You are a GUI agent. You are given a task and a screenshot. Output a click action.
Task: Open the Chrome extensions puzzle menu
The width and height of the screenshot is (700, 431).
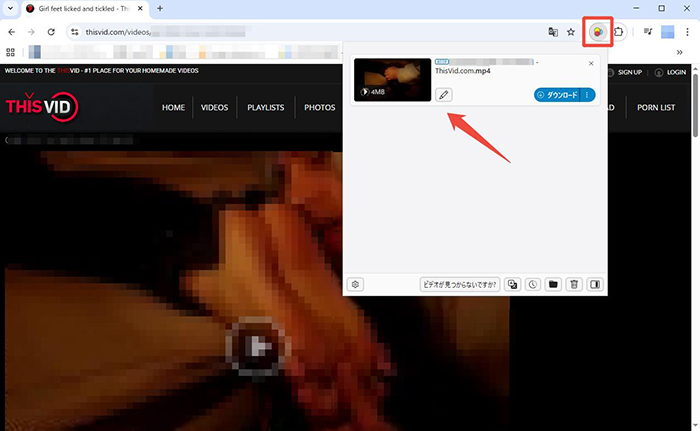(x=618, y=32)
